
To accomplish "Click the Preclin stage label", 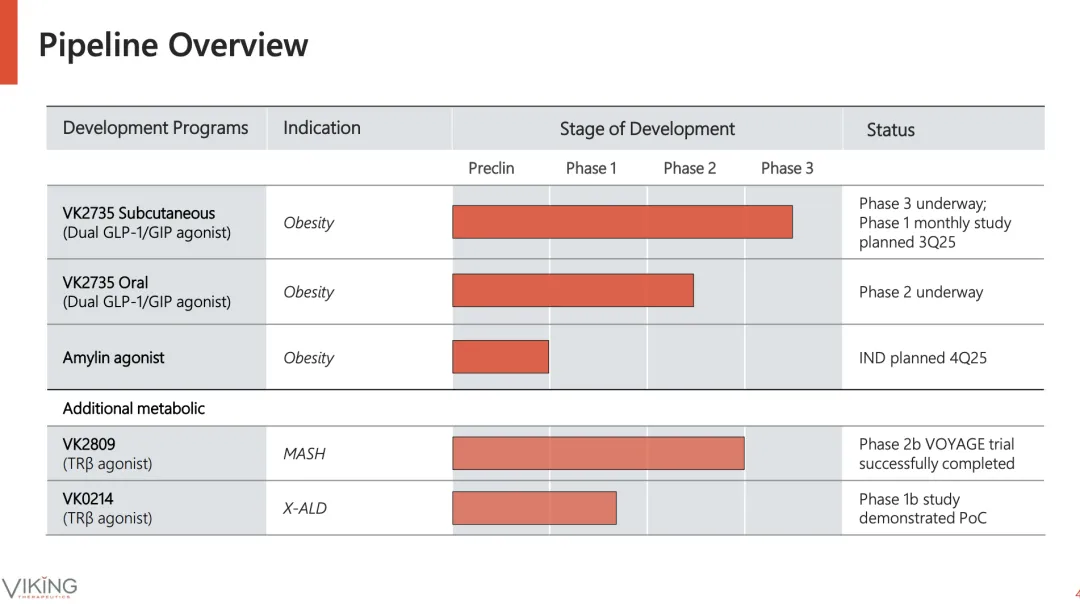I will [x=491, y=168].
